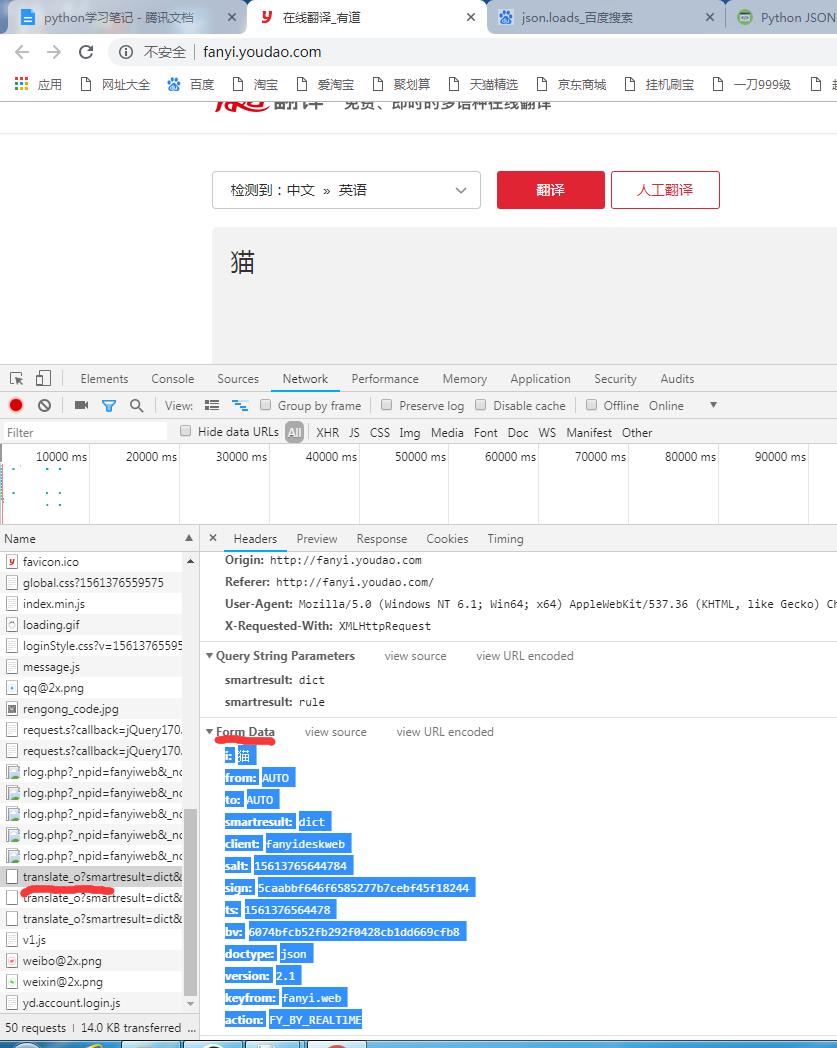
Task: Open the 京东商城 bookmark
Action: (572, 84)
